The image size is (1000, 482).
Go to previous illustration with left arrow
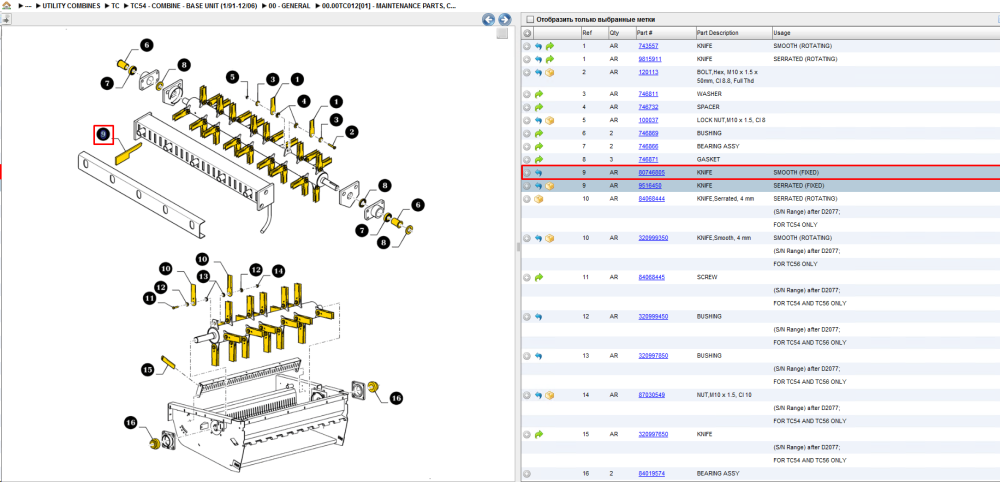coord(489,20)
